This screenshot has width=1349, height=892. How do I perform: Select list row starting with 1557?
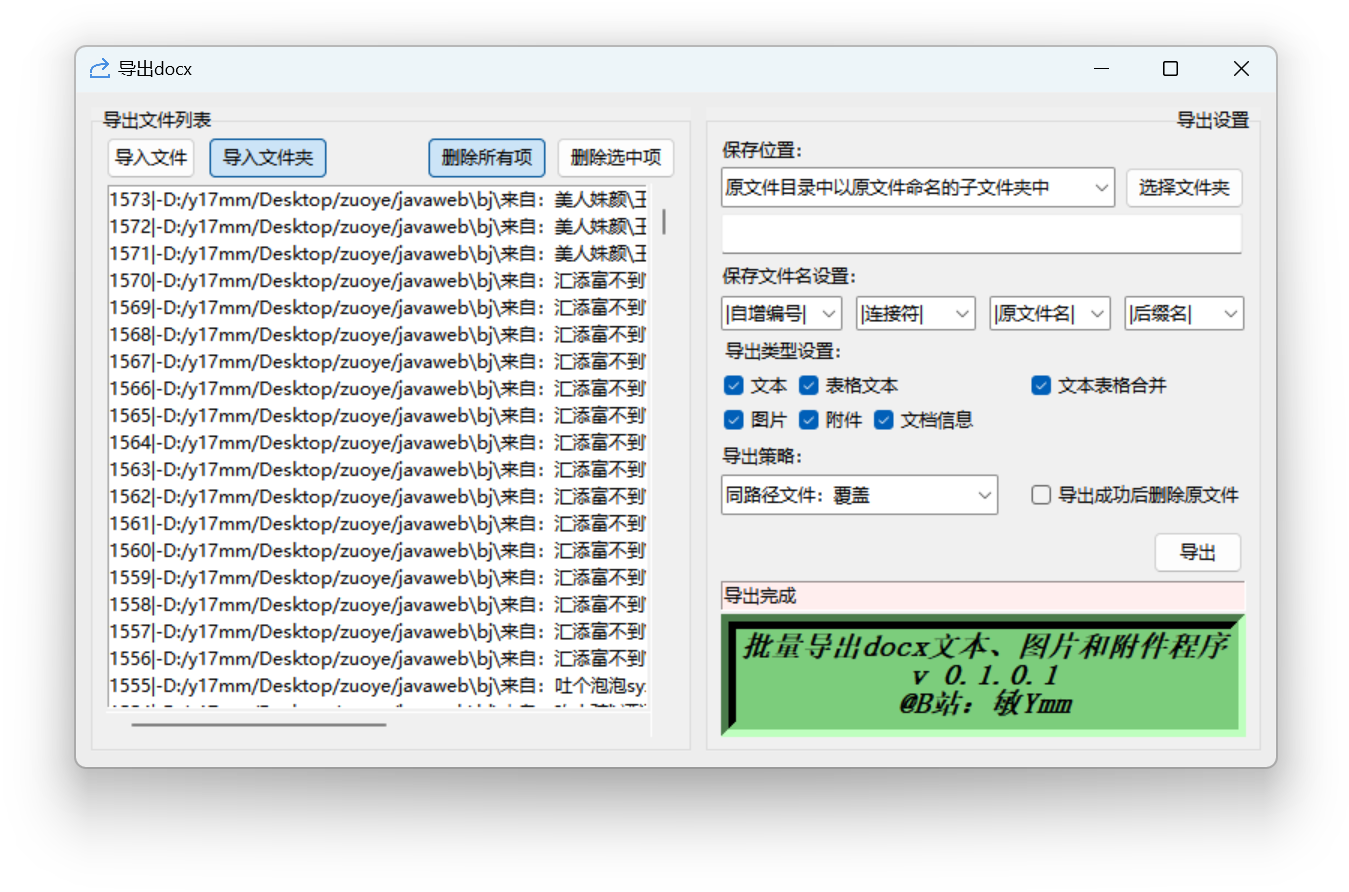click(x=378, y=631)
